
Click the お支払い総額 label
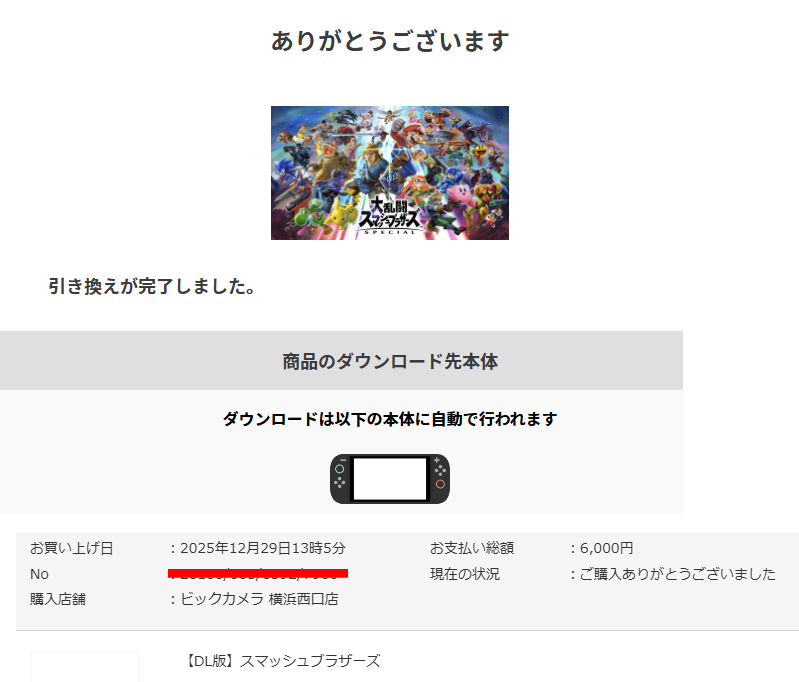tap(472, 548)
